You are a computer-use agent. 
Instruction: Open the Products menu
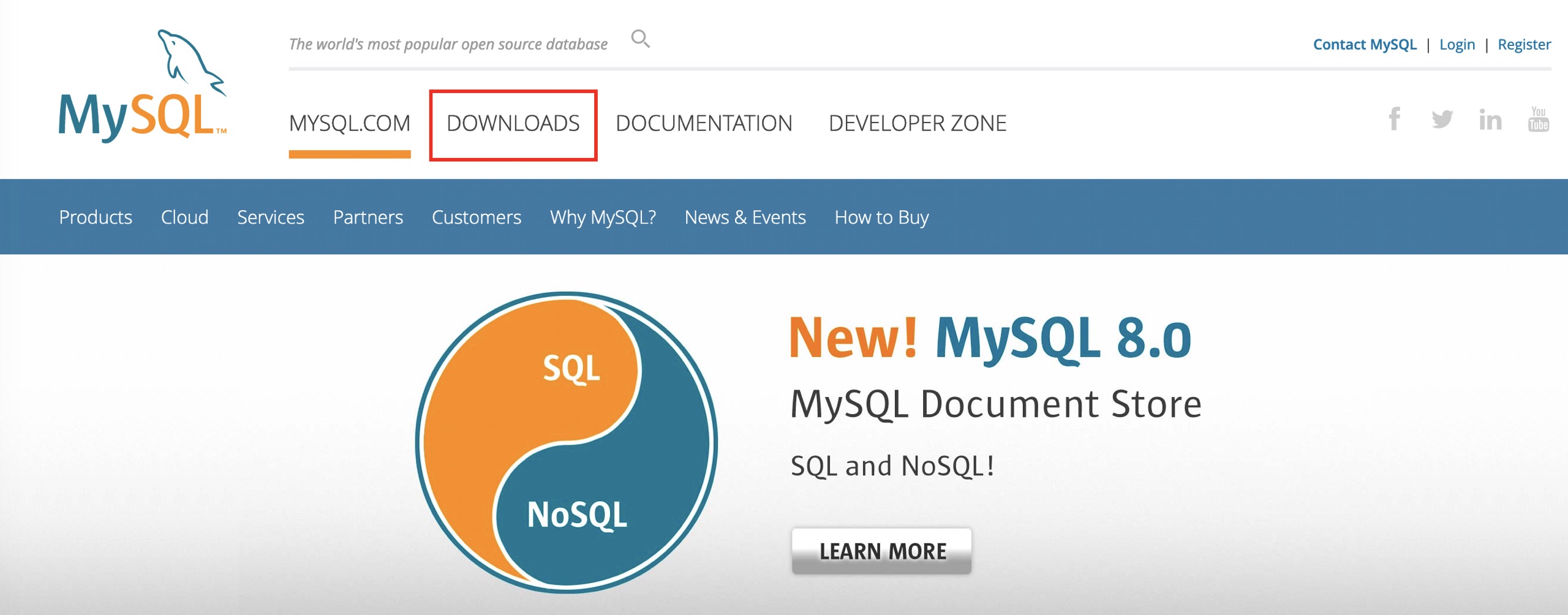96,217
